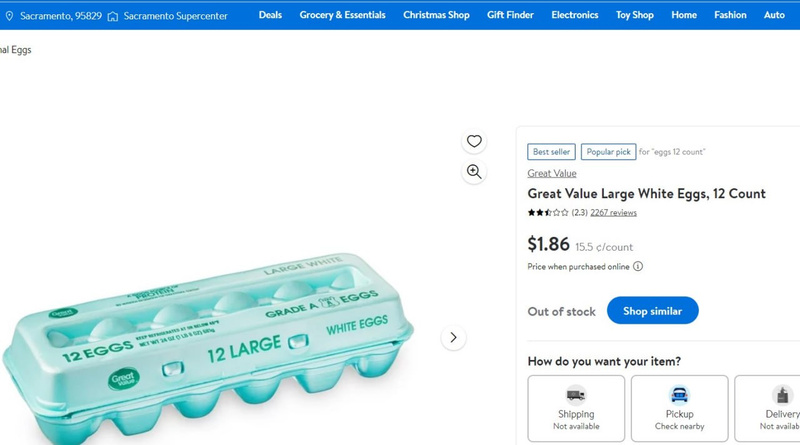Open Grocery & Essentials menu

coord(342,15)
